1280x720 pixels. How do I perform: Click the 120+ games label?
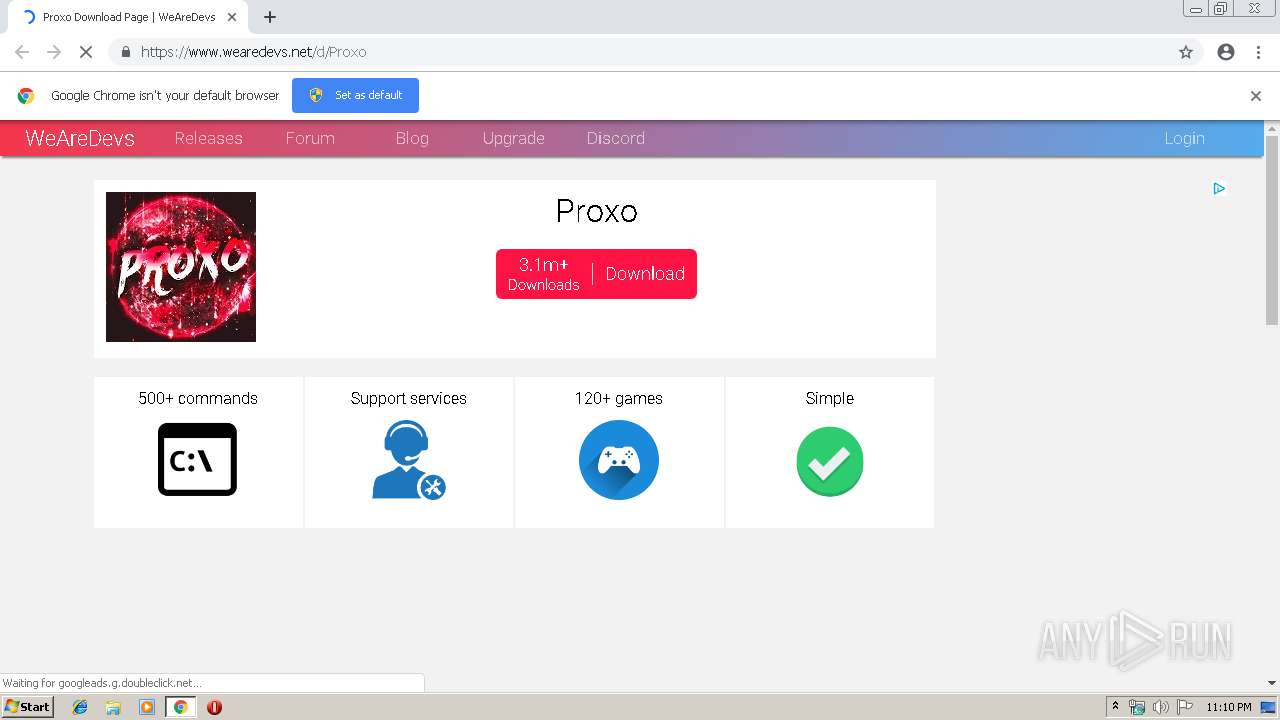[x=619, y=398]
